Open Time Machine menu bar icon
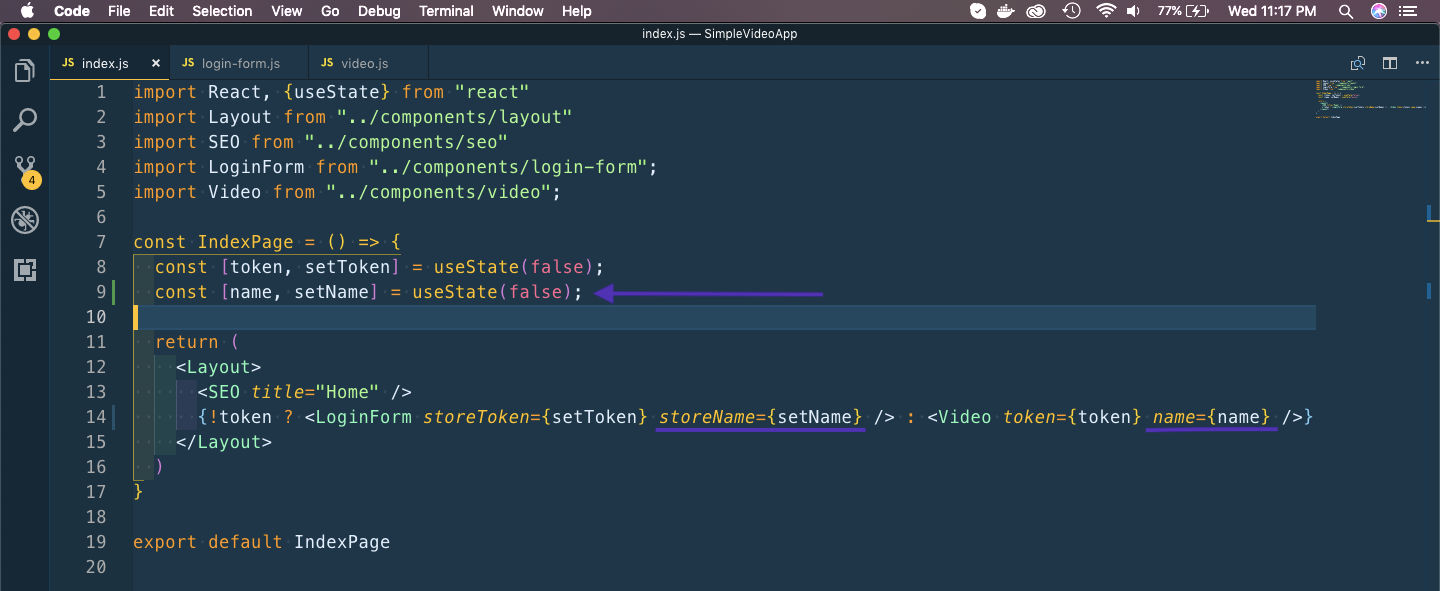 click(1072, 11)
